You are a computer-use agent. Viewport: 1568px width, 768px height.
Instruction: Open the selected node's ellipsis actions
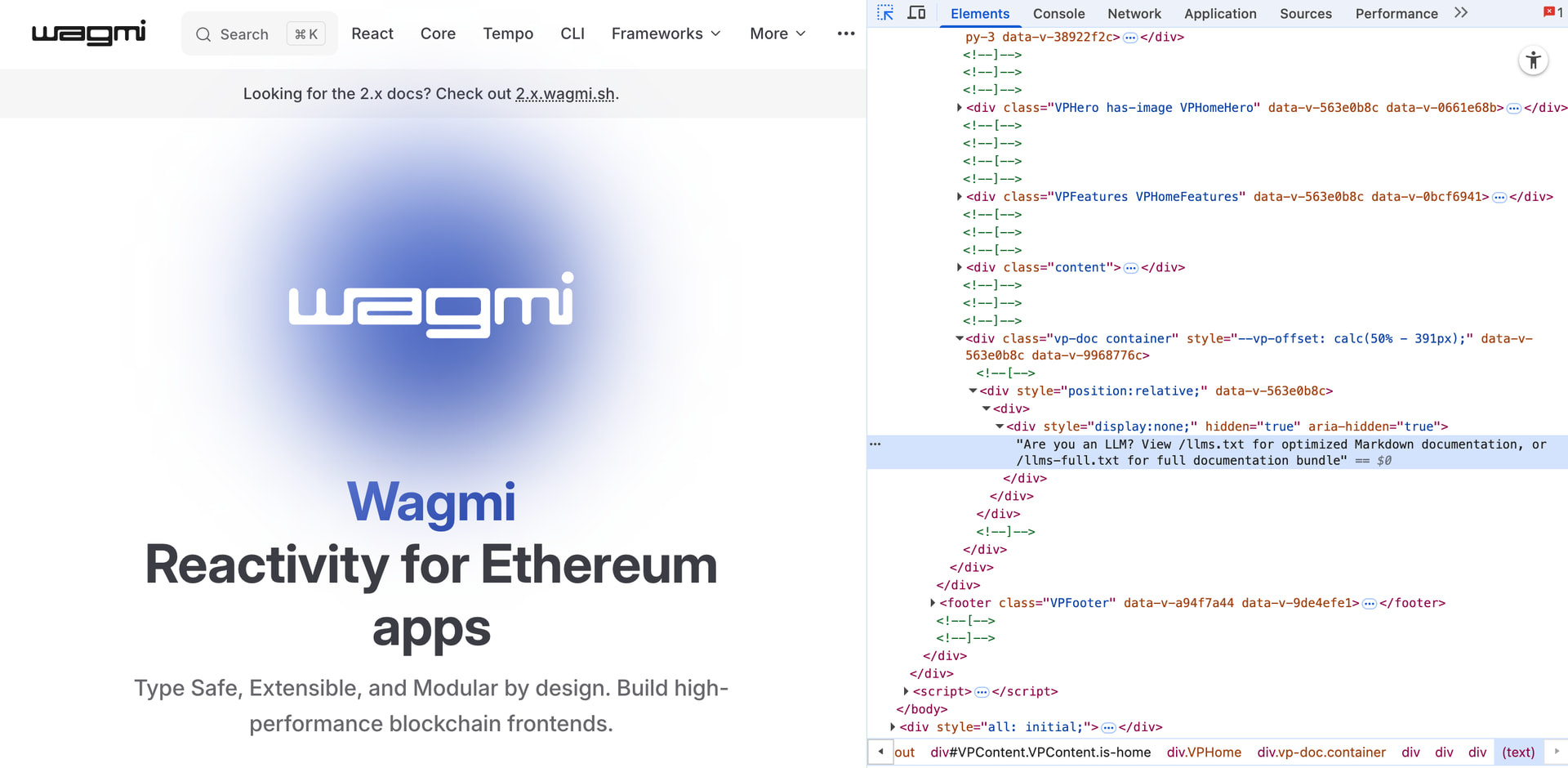pyautogui.click(x=875, y=444)
